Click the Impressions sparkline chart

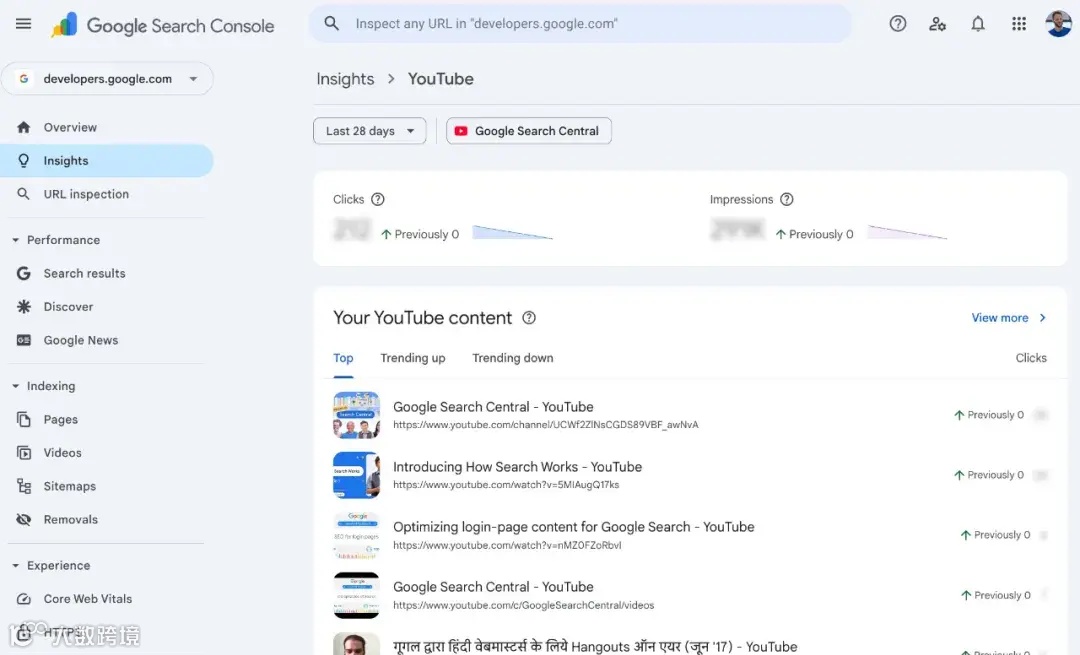click(907, 232)
